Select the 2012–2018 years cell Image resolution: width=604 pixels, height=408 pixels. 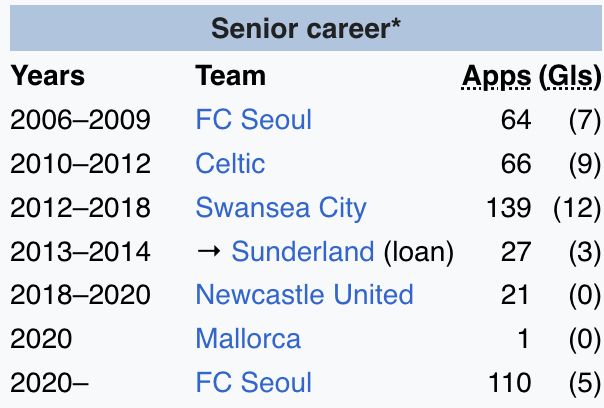[80, 207]
